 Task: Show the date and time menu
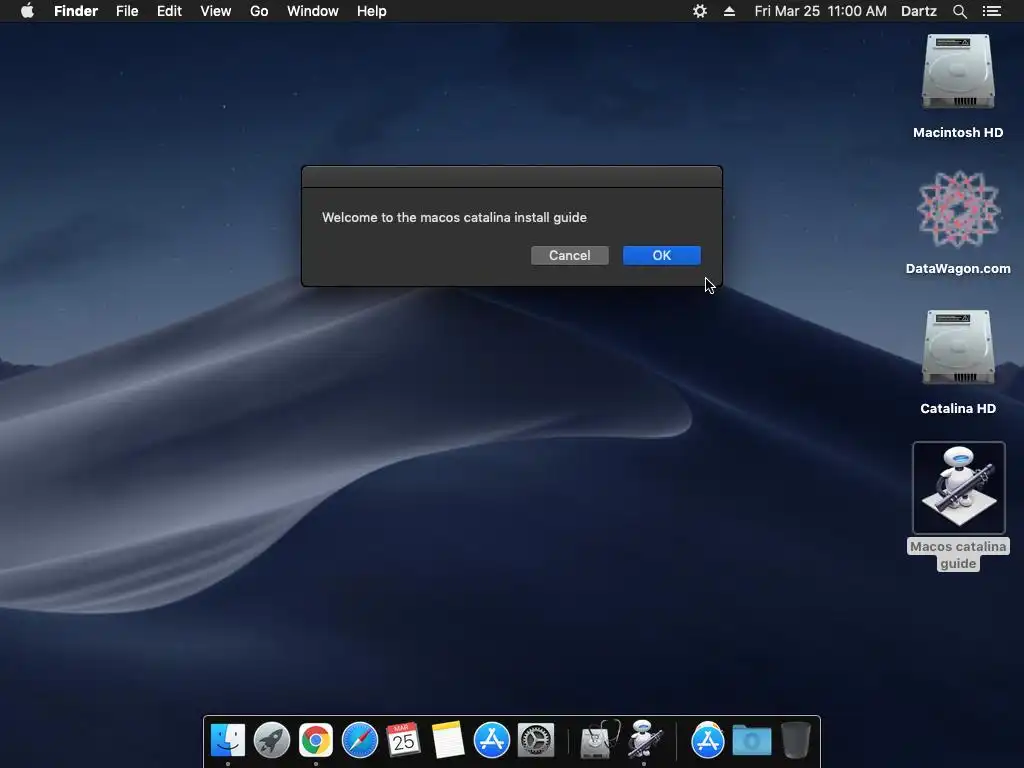[820, 11]
